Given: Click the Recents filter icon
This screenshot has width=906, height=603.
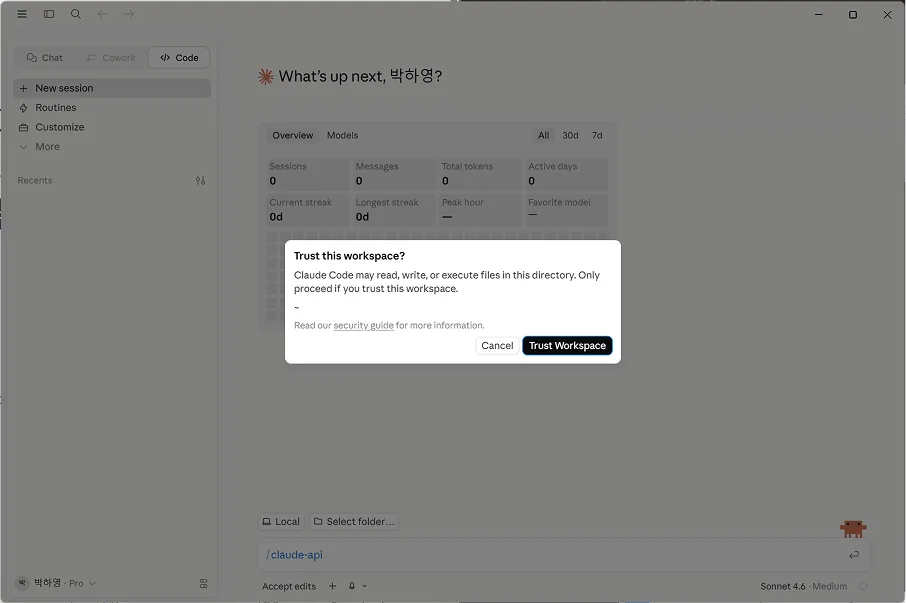Looking at the screenshot, I should point(200,181).
